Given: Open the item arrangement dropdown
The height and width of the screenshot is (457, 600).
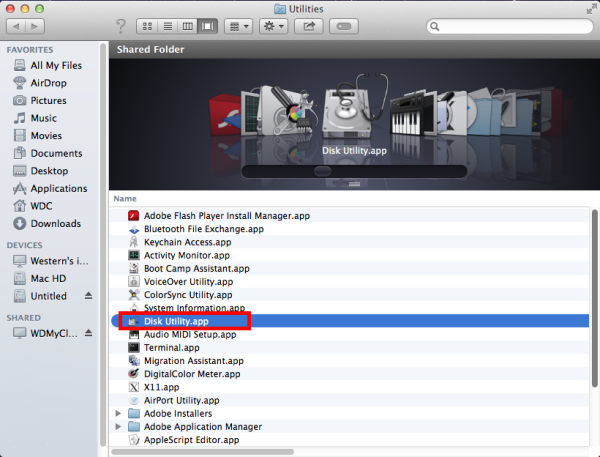Looking at the screenshot, I should pos(238,26).
